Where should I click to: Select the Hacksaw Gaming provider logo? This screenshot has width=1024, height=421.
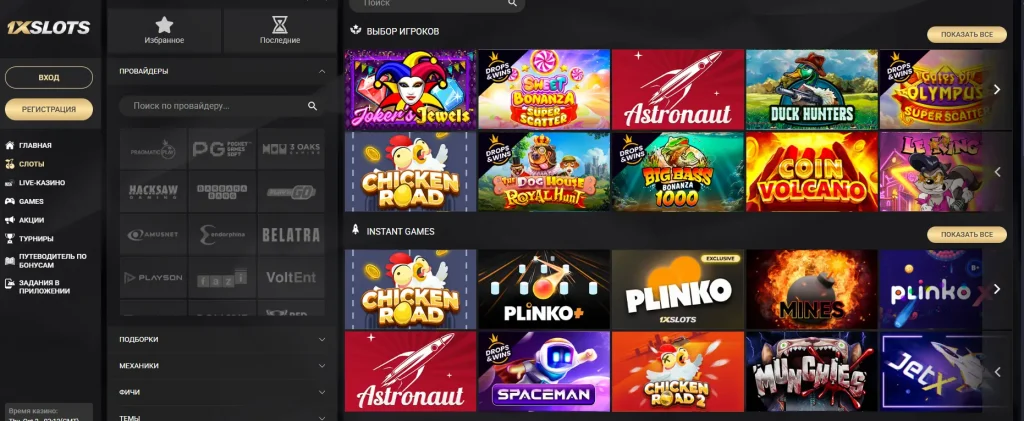153,191
